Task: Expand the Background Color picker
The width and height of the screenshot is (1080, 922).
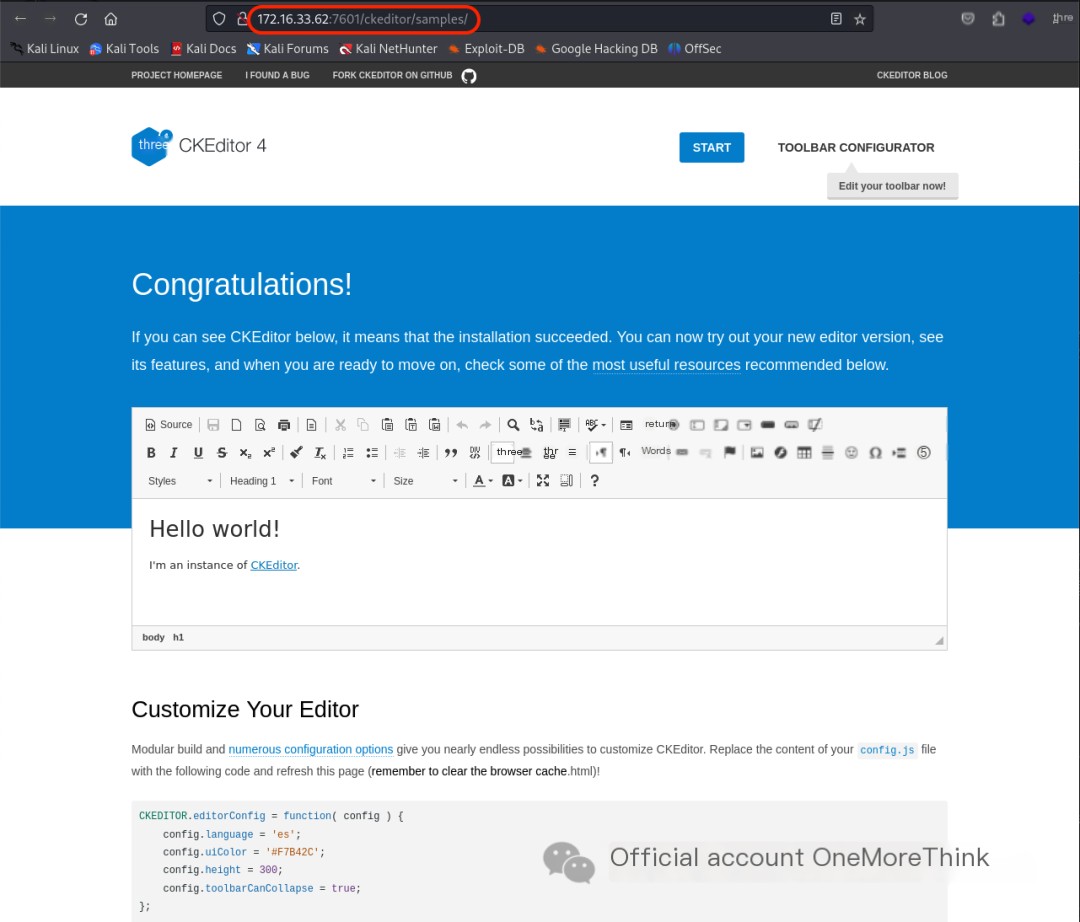Action: (512, 481)
